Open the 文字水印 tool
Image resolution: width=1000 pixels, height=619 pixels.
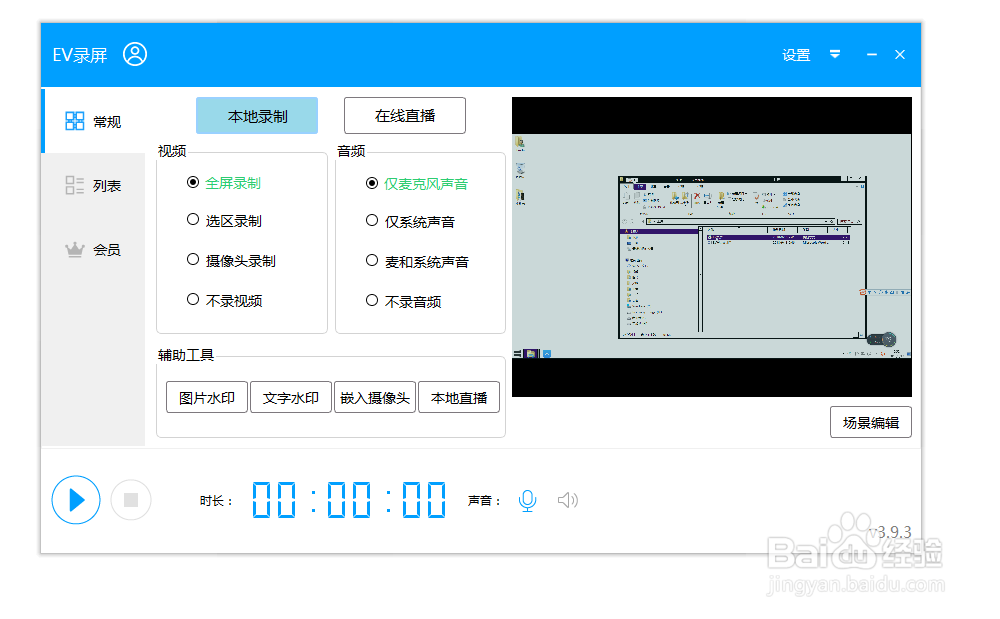(x=291, y=398)
